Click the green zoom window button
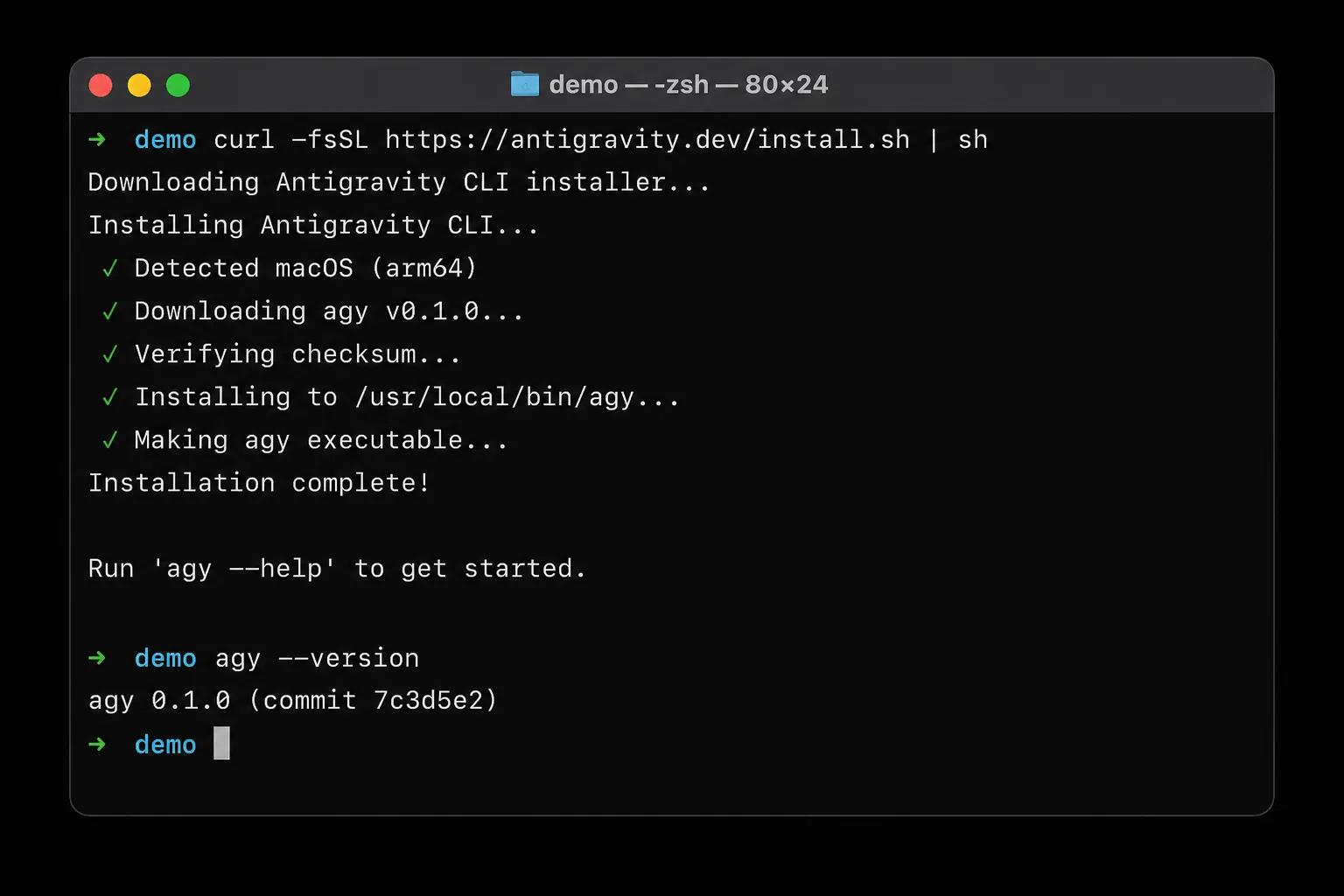Screen dimensions: 1344x896 click(x=178, y=85)
